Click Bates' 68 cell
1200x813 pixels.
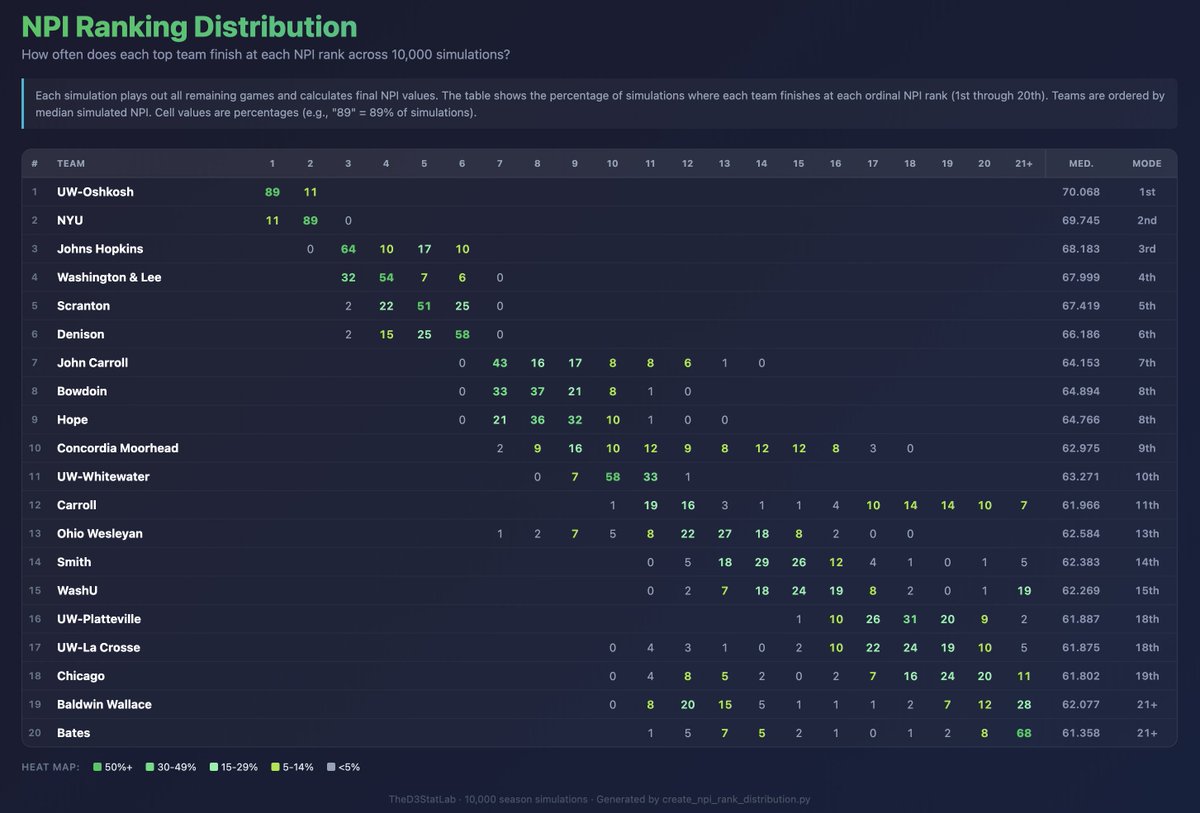1024,733
